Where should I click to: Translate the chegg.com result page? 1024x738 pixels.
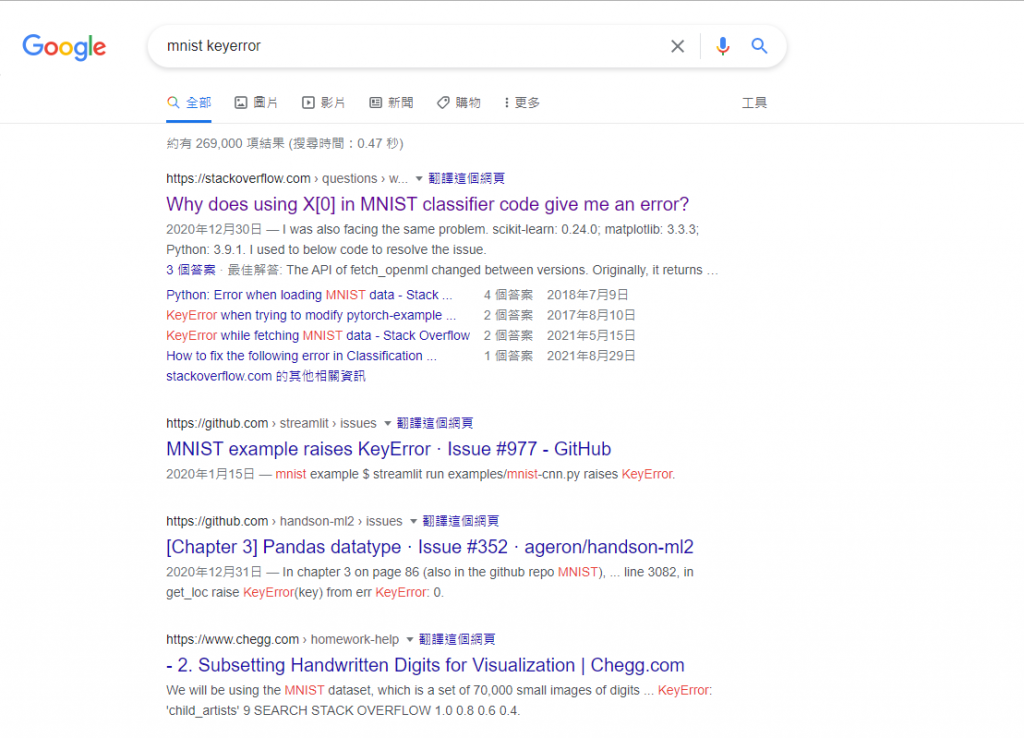pos(456,639)
